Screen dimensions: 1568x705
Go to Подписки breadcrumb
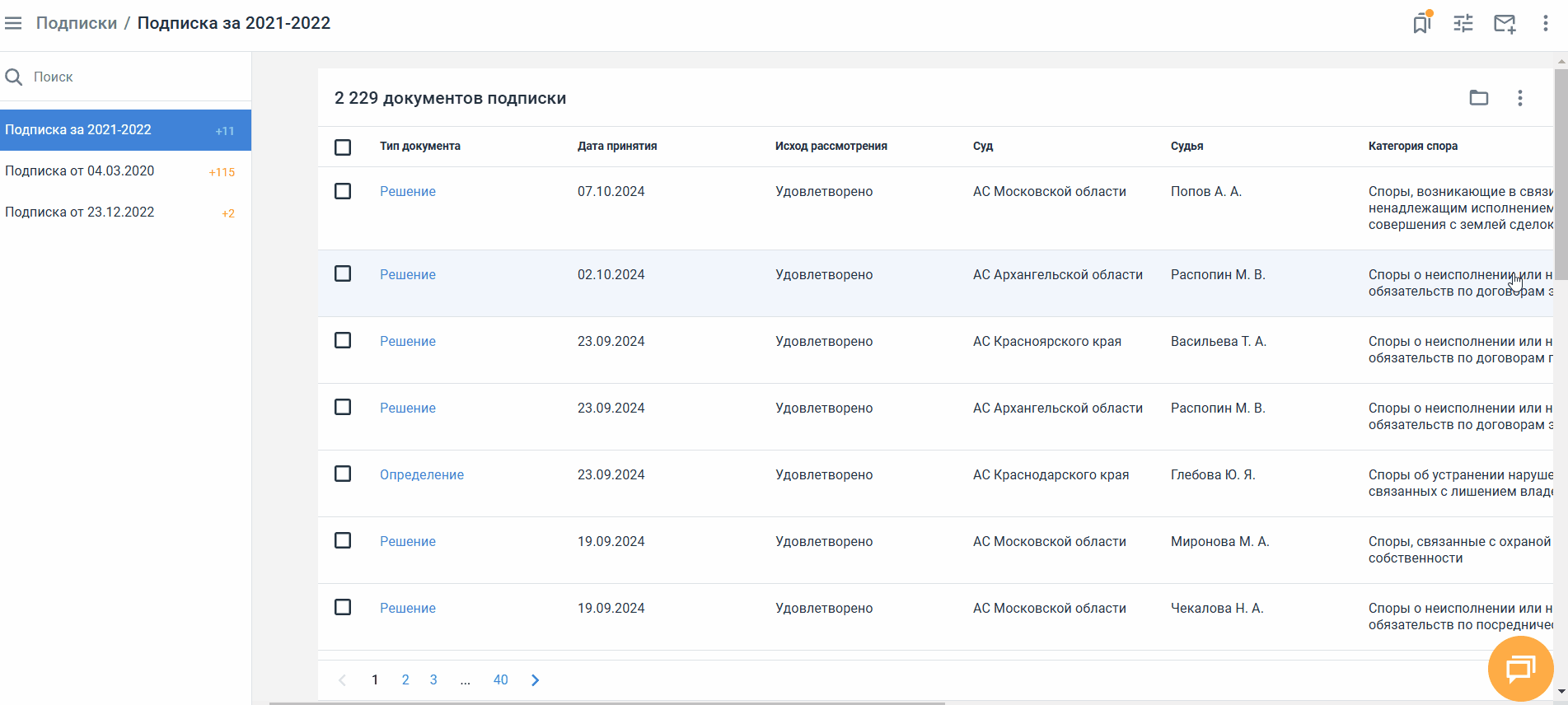[77, 23]
